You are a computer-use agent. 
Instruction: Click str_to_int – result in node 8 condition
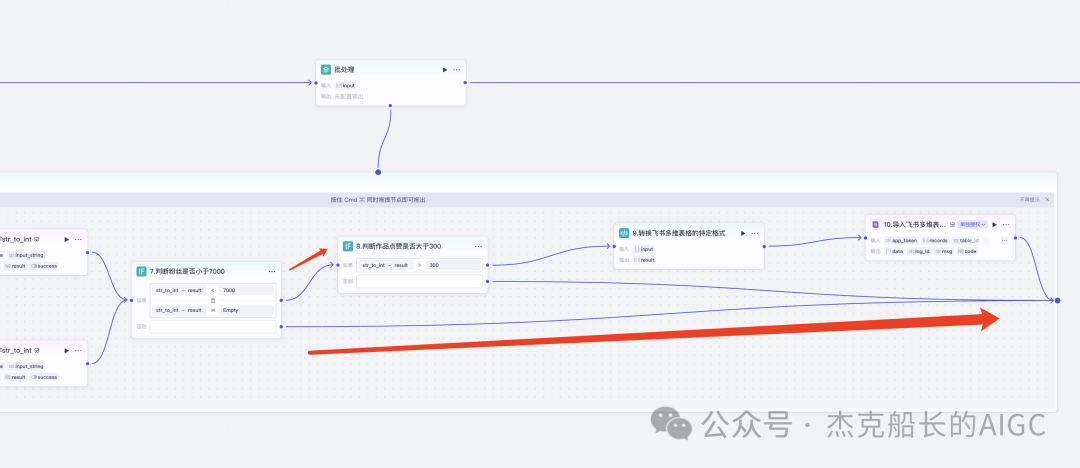(x=386, y=265)
